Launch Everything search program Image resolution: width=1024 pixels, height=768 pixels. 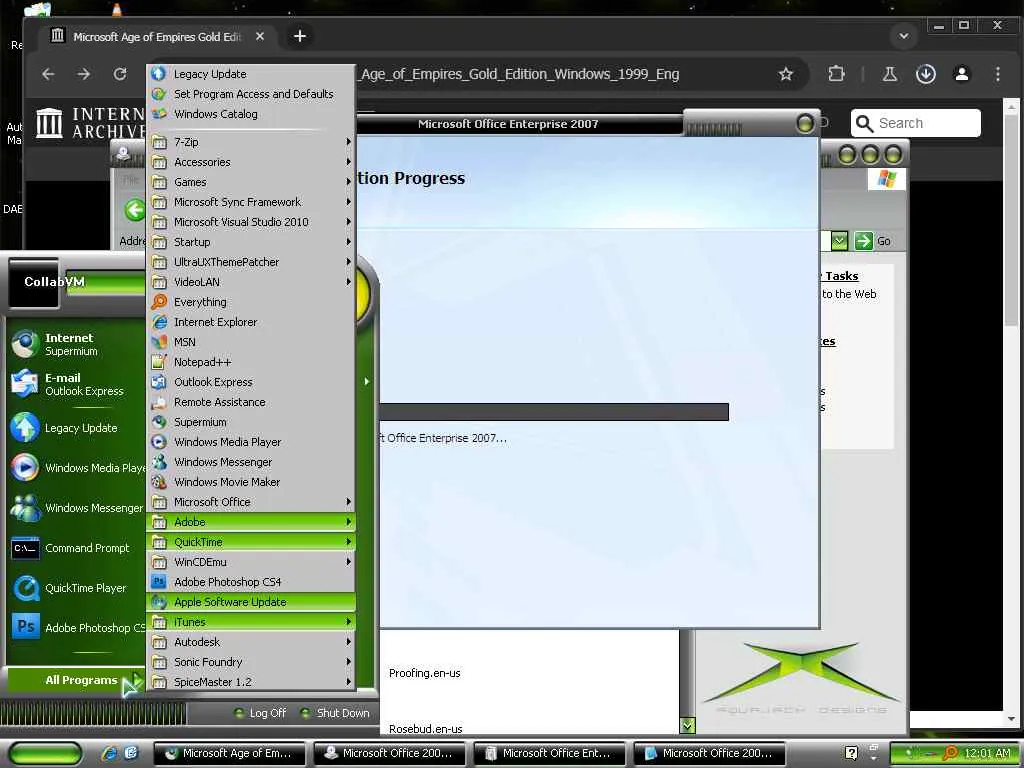tap(251, 302)
